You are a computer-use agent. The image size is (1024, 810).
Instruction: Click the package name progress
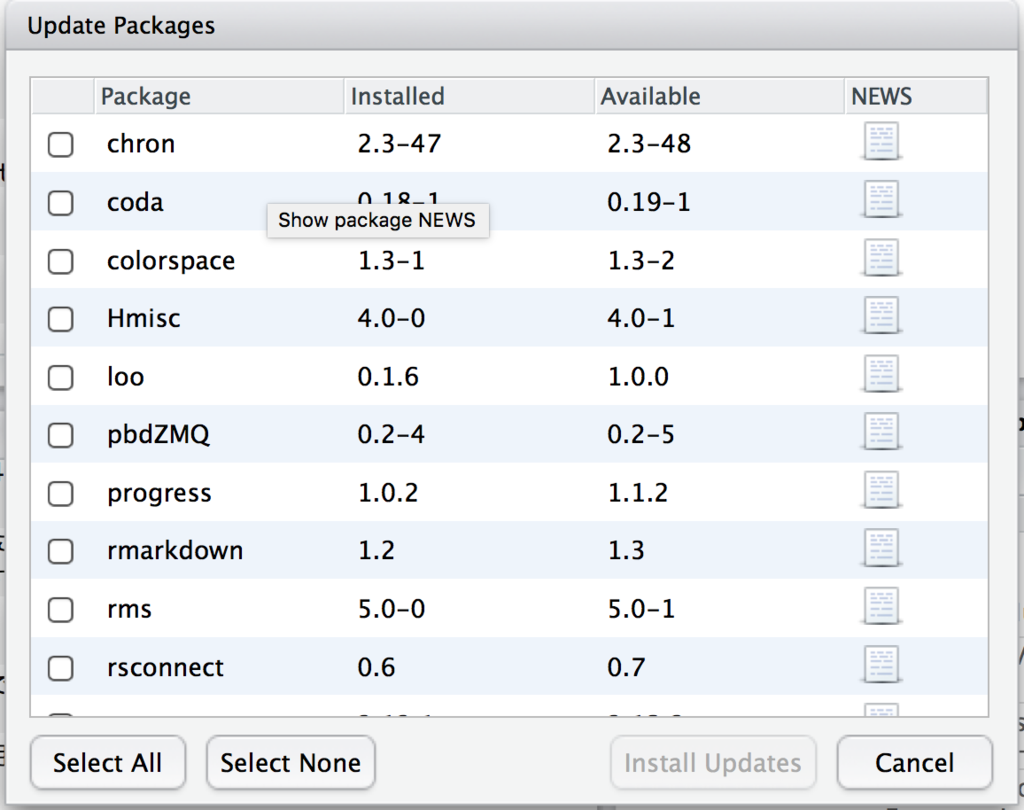159,493
